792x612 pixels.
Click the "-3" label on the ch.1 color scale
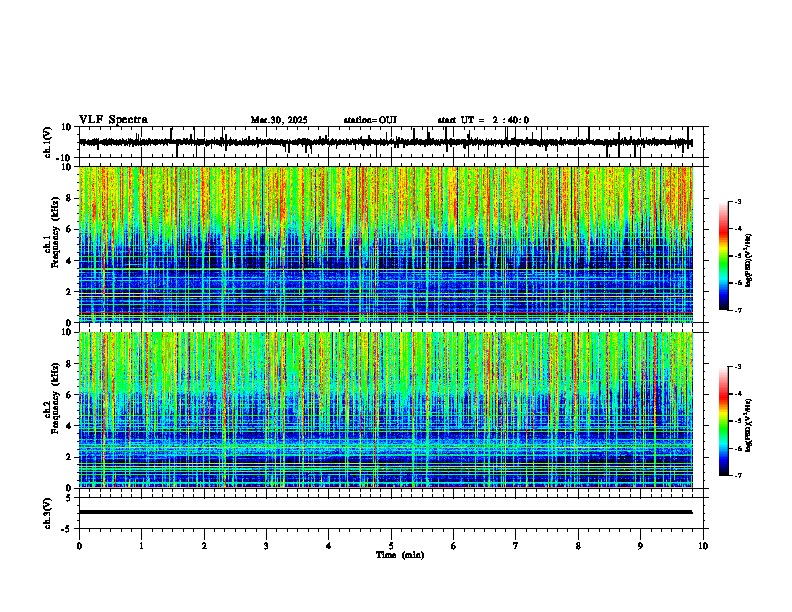pyautogui.click(x=738, y=201)
